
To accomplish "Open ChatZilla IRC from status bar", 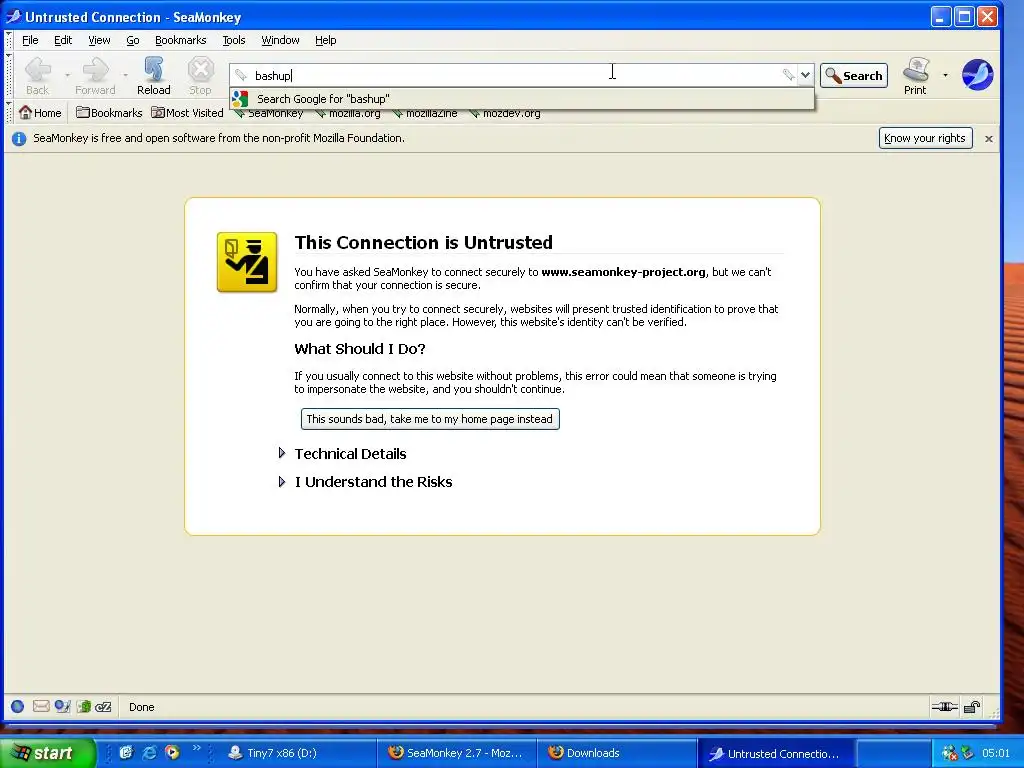I will tap(103, 707).
